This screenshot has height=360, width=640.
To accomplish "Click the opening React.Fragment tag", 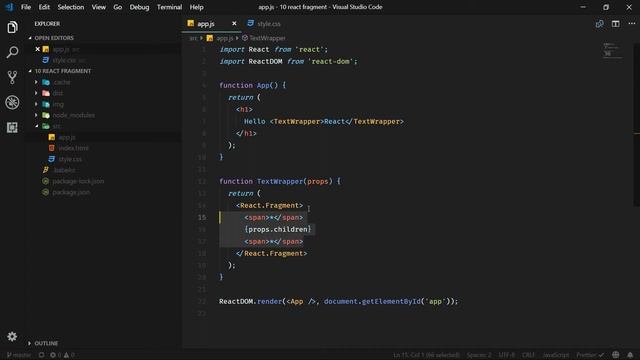I will point(269,205).
